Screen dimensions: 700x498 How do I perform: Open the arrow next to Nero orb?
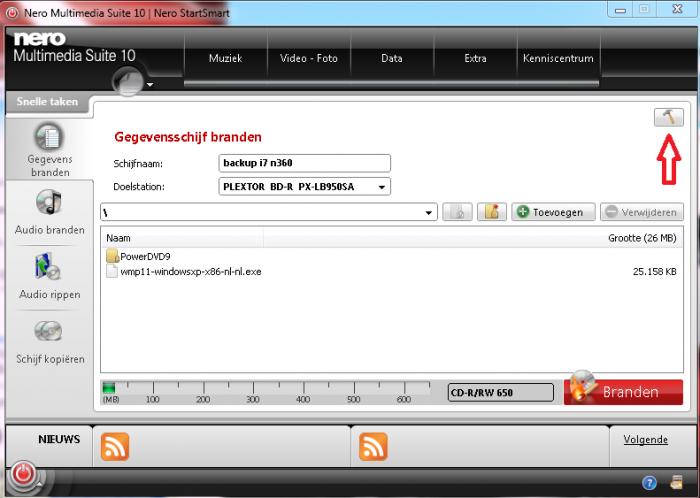point(150,84)
